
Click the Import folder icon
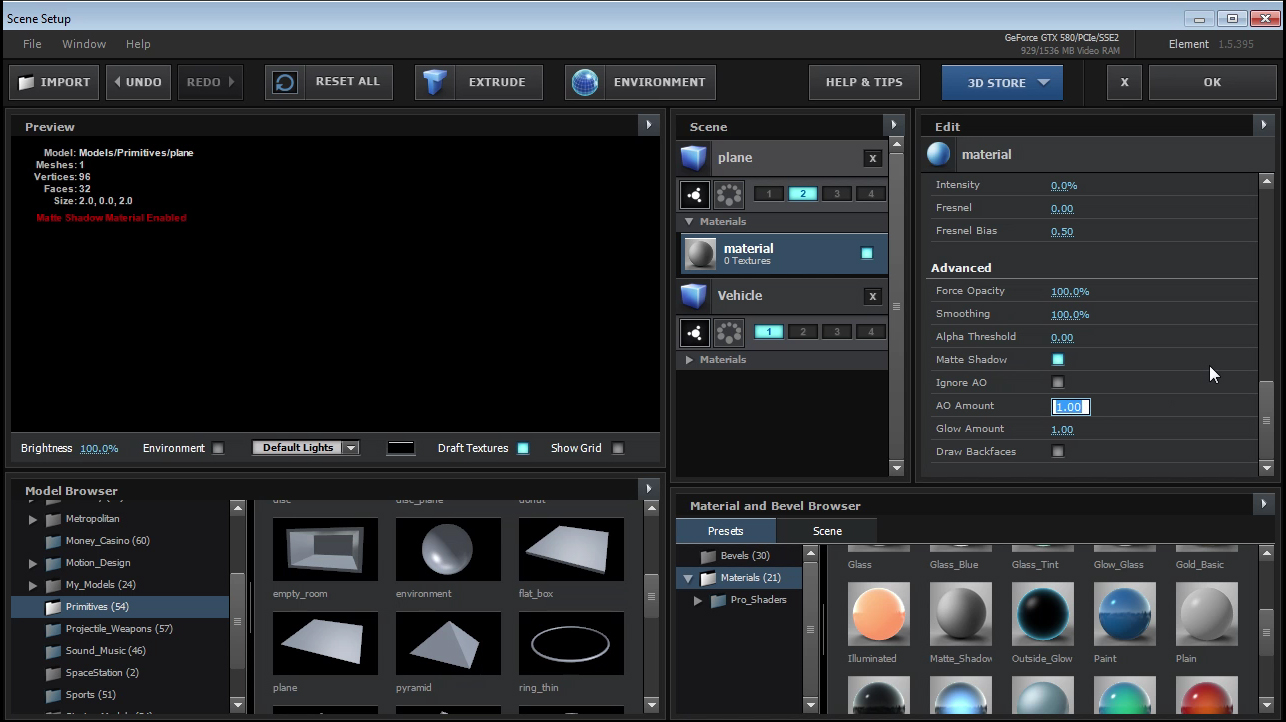(27, 82)
